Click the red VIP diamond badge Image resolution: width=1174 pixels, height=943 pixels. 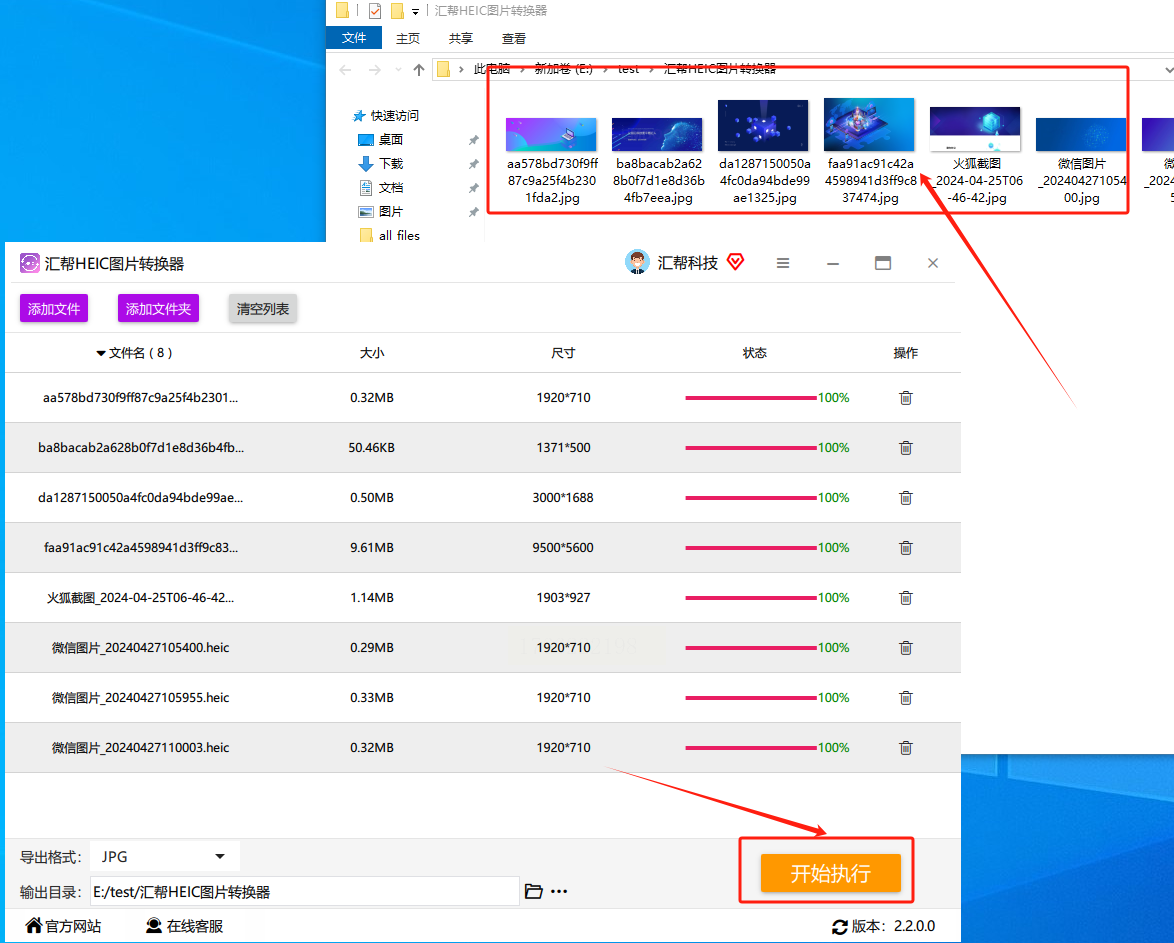click(735, 263)
